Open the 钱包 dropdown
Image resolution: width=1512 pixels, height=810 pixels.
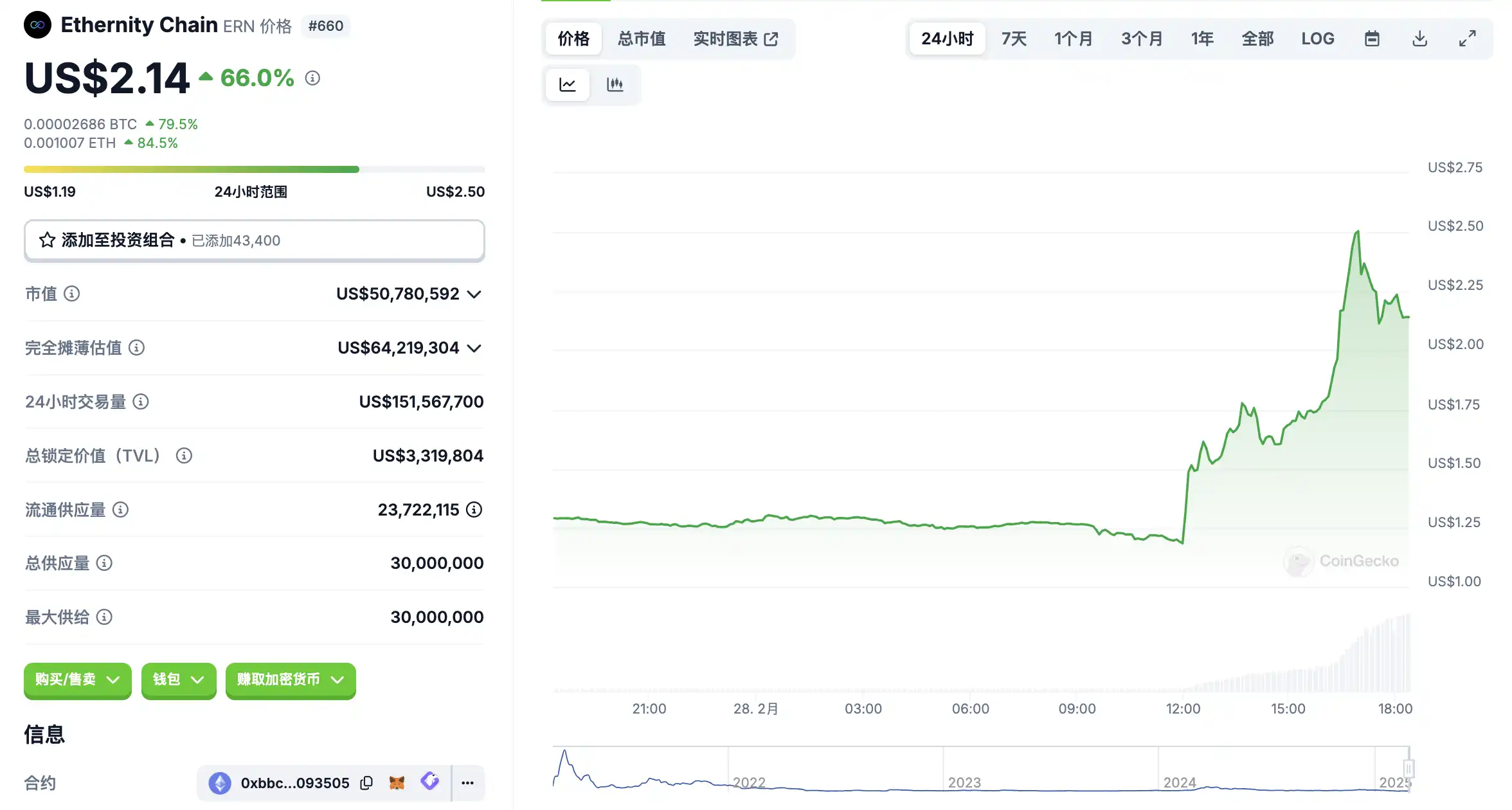tap(179, 679)
